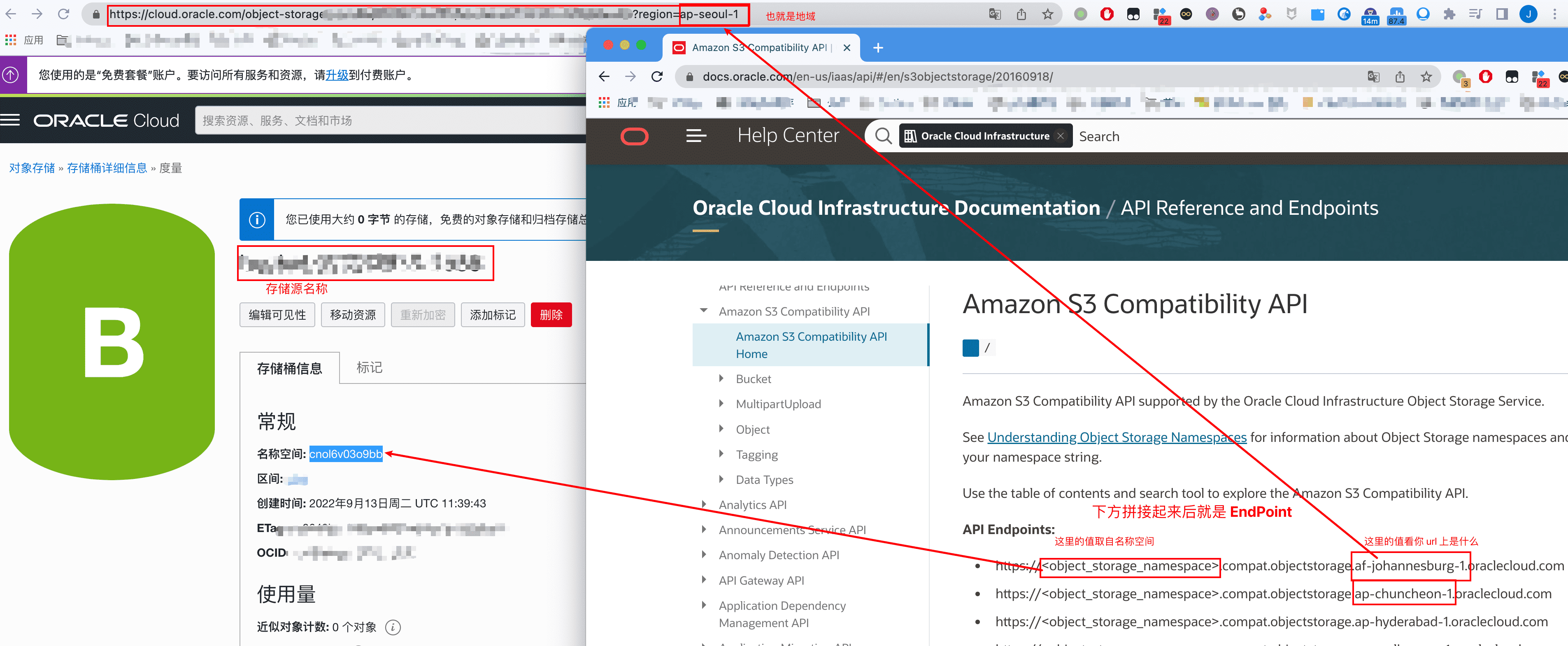The width and height of the screenshot is (1568, 646).
Task: Bookmark the docs page with star icon
Action: tap(1426, 77)
